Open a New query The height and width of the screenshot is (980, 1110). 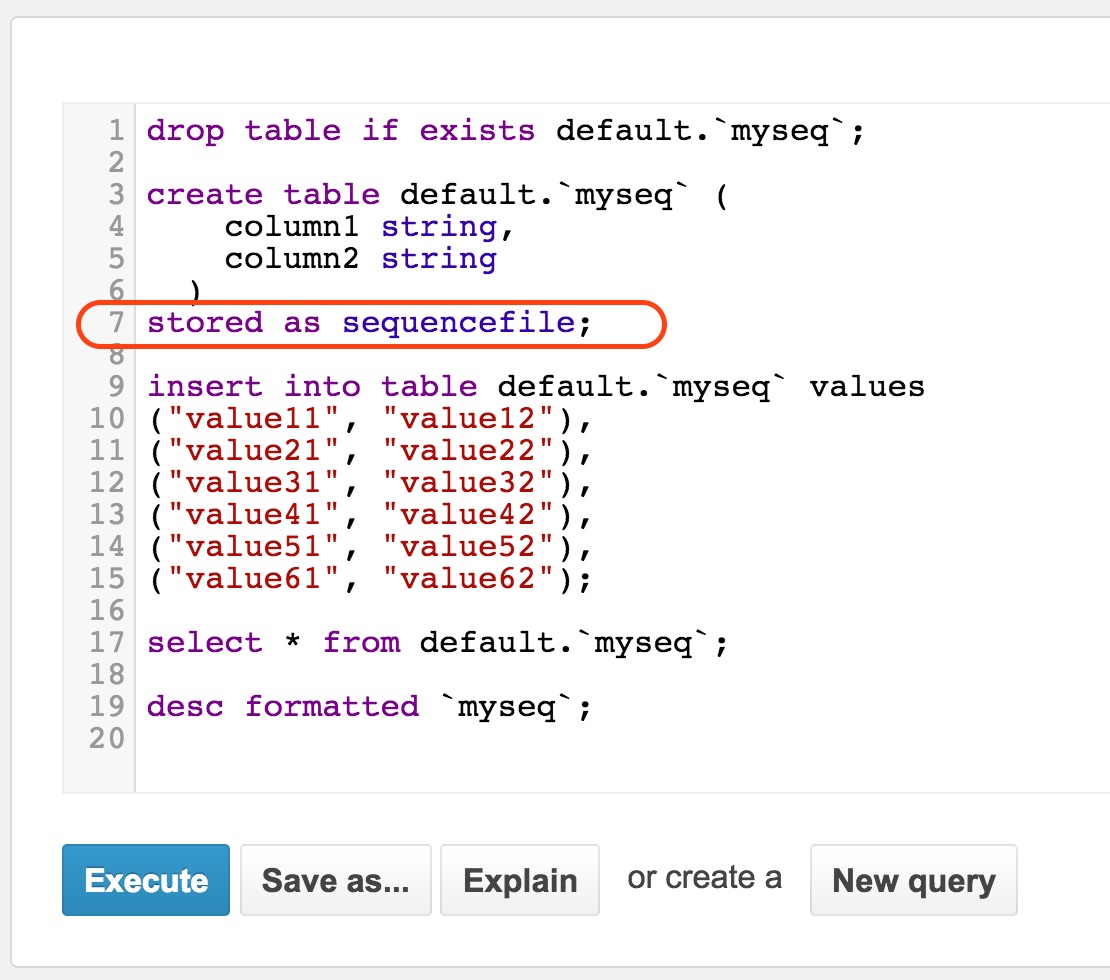[x=913, y=880]
